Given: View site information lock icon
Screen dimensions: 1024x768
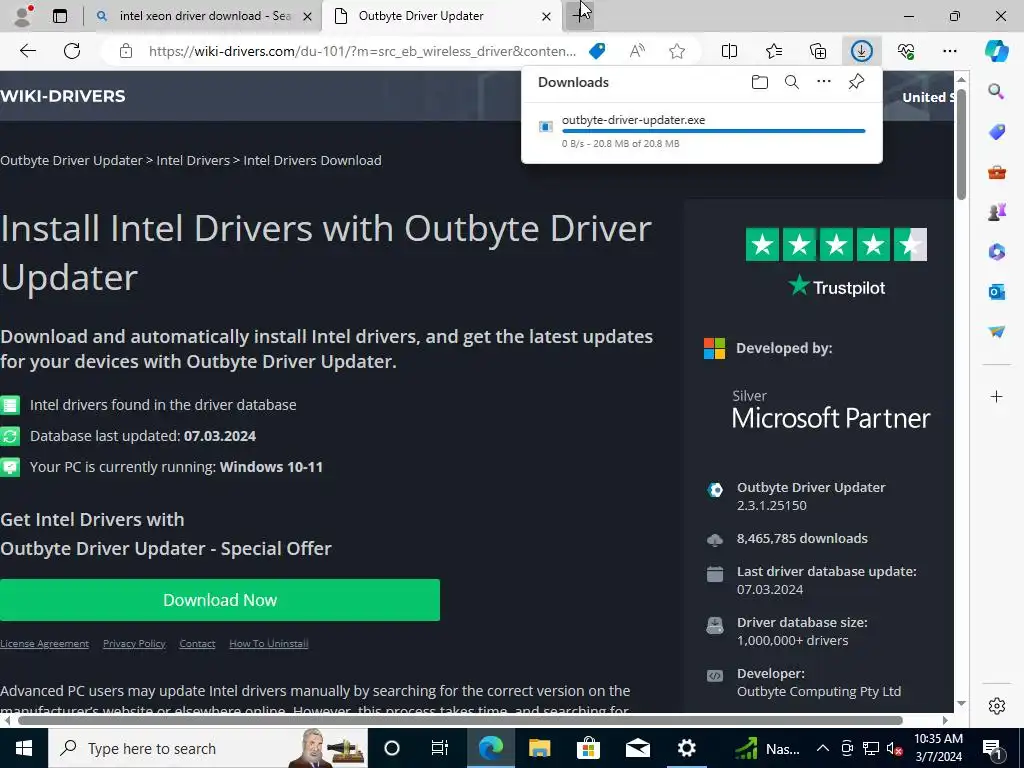Looking at the screenshot, I should pyautogui.click(x=126, y=52).
